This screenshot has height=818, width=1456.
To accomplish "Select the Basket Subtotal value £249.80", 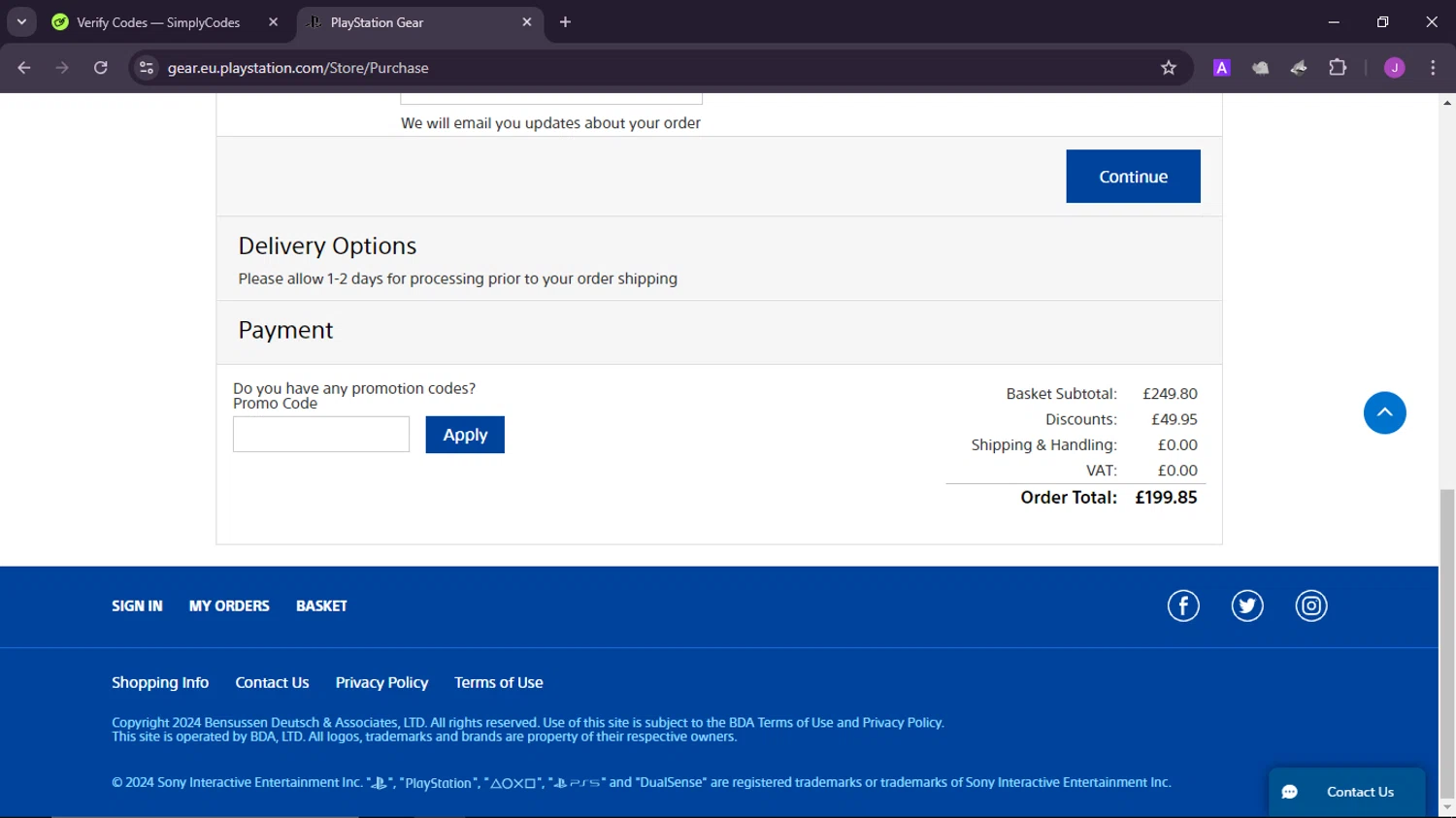I will point(1170,394).
